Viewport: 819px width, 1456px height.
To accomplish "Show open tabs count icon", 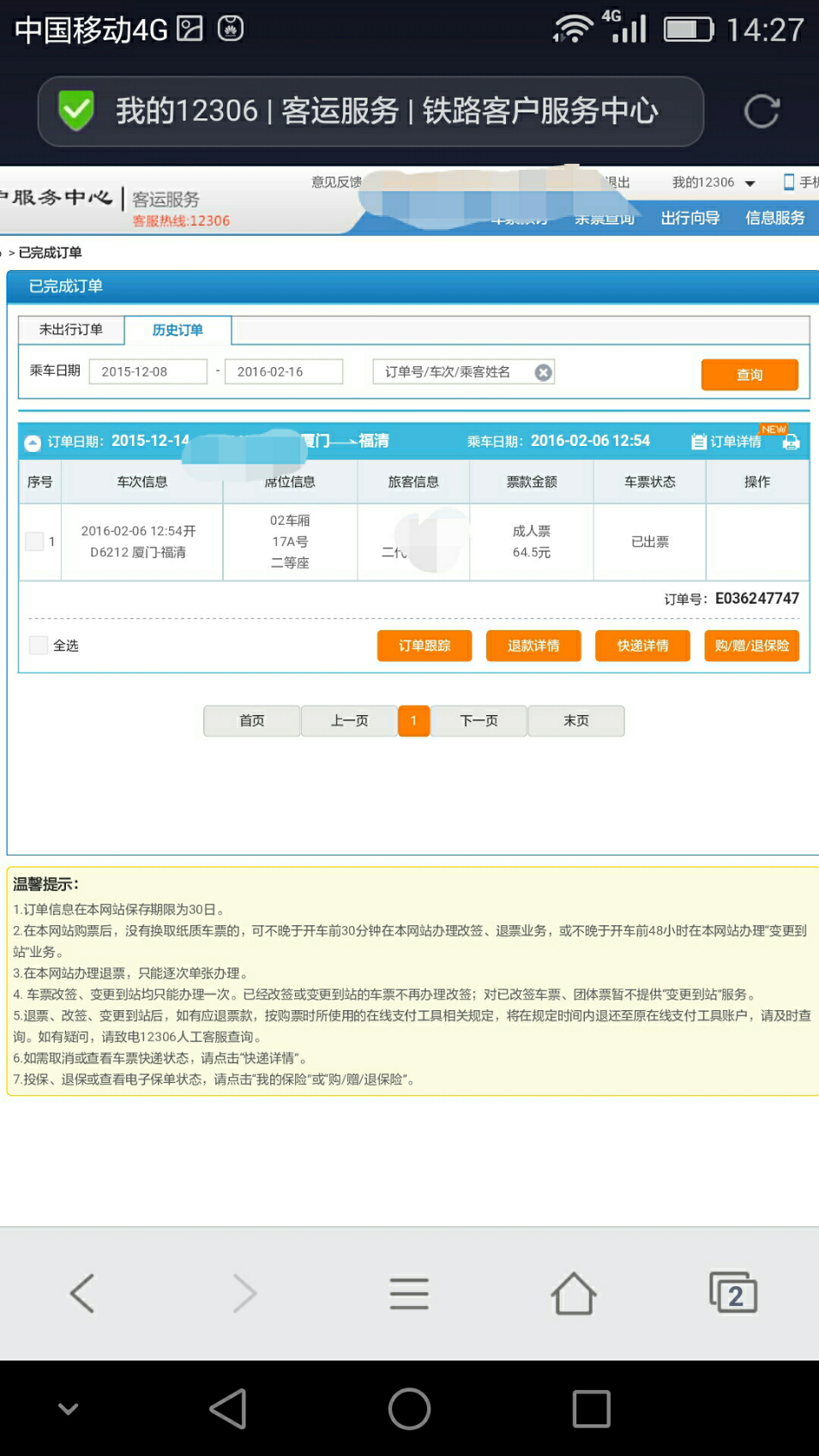I will point(733,1292).
